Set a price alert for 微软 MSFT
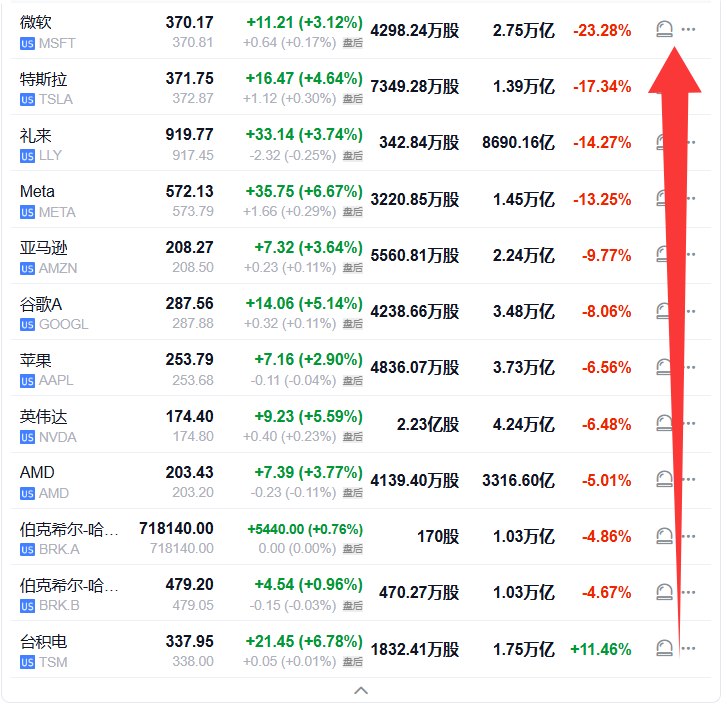Viewport: 727px width, 712px height. [x=664, y=30]
